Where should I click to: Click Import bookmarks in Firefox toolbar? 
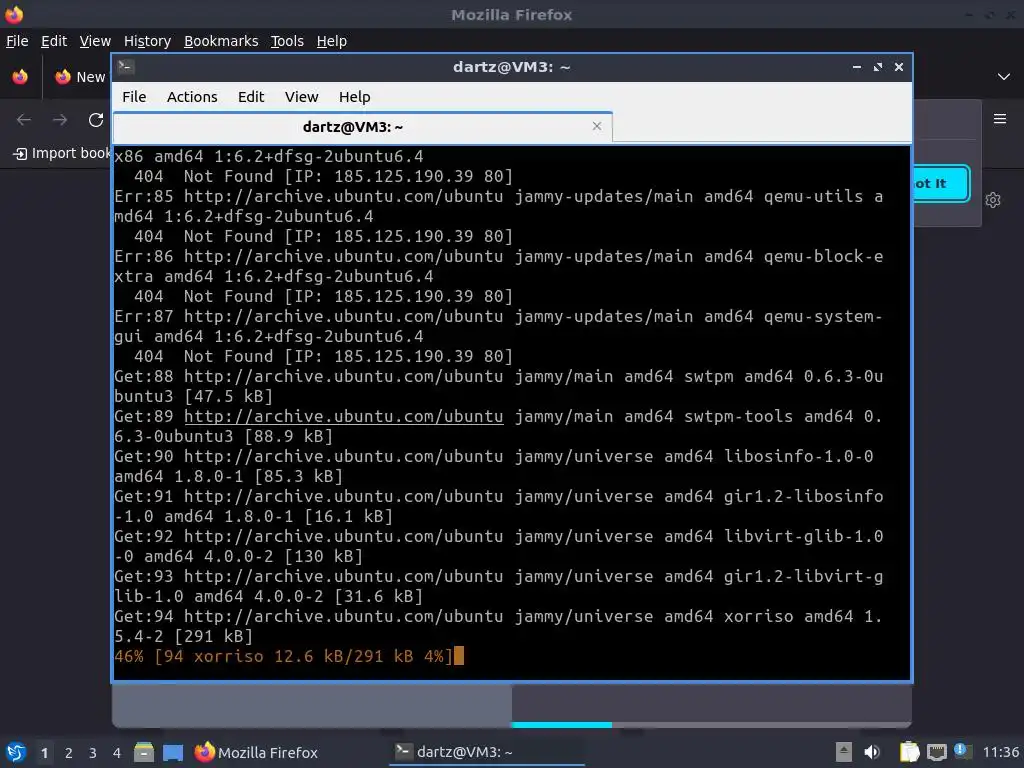coord(62,153)
